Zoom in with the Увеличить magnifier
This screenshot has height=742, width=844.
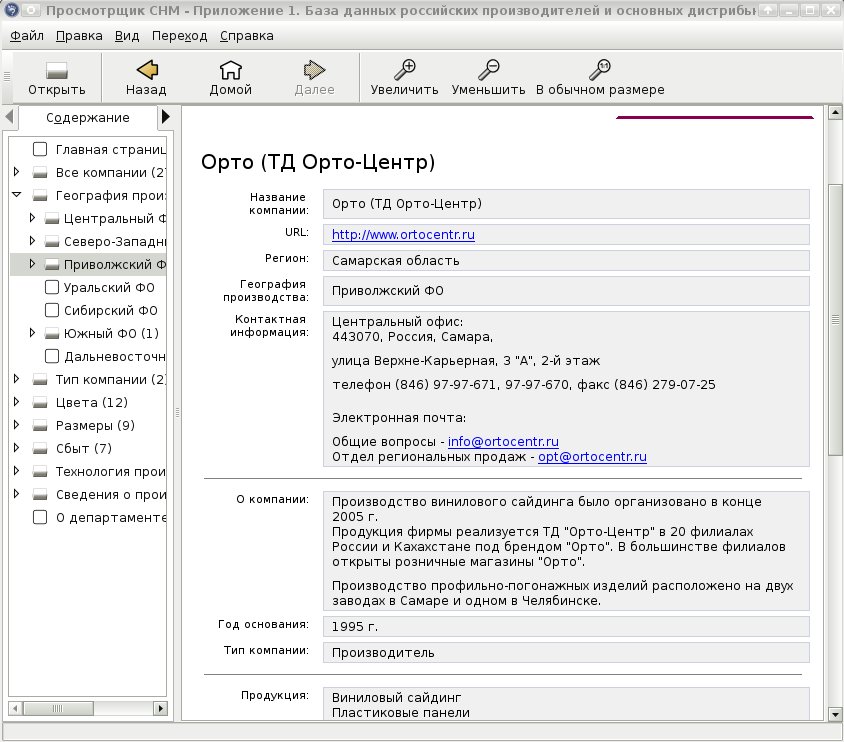pos(404,69)
